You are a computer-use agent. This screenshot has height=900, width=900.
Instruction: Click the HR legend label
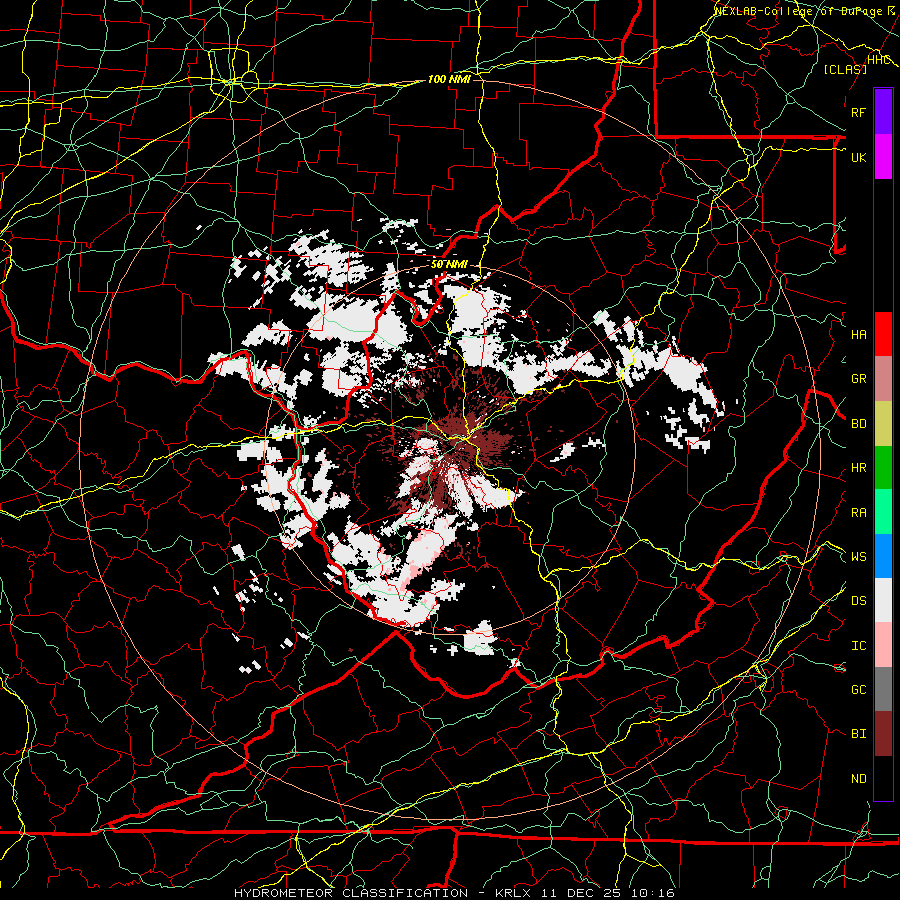click(x=859, y=468)
